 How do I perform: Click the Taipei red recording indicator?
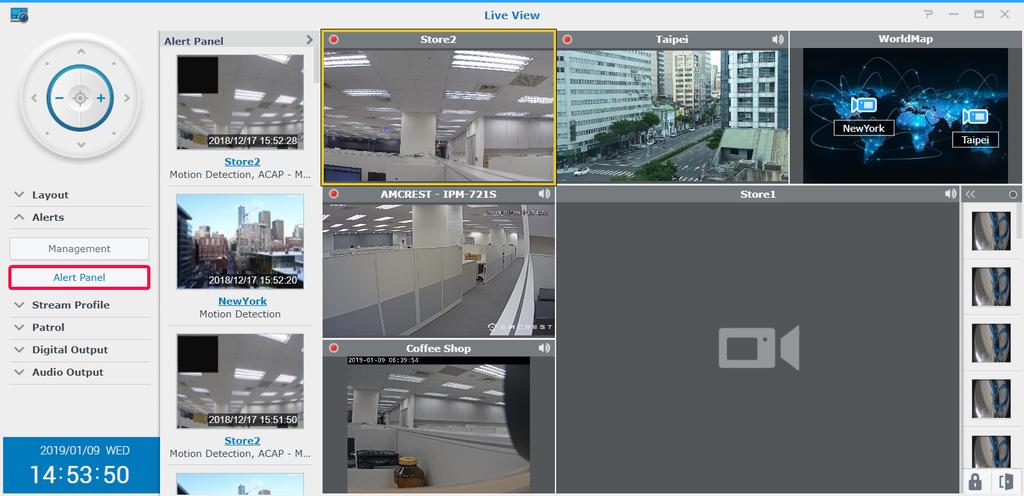(568, 40)
